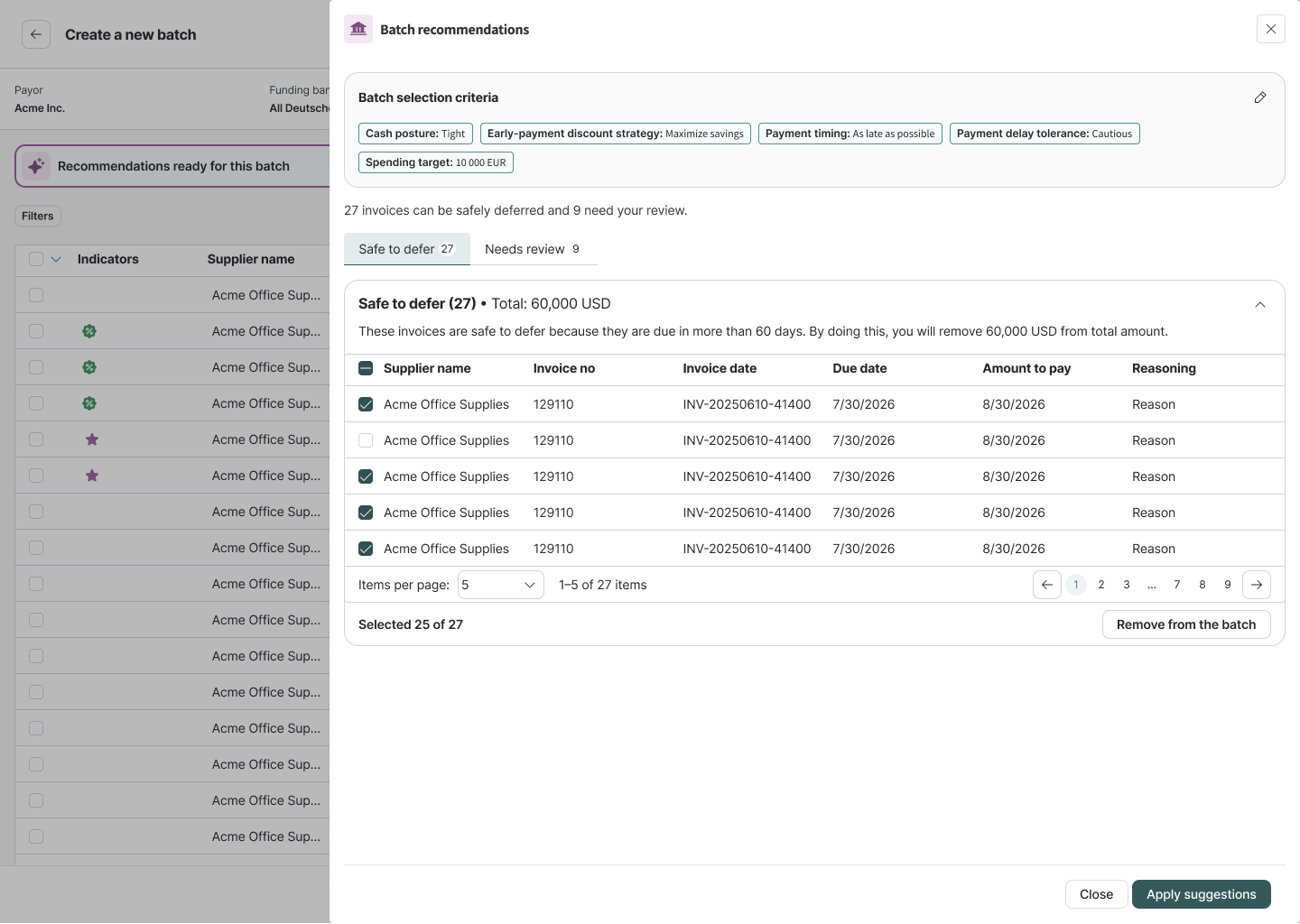Go to page 2
The image size is (1300, 924).
point(1101,585)
